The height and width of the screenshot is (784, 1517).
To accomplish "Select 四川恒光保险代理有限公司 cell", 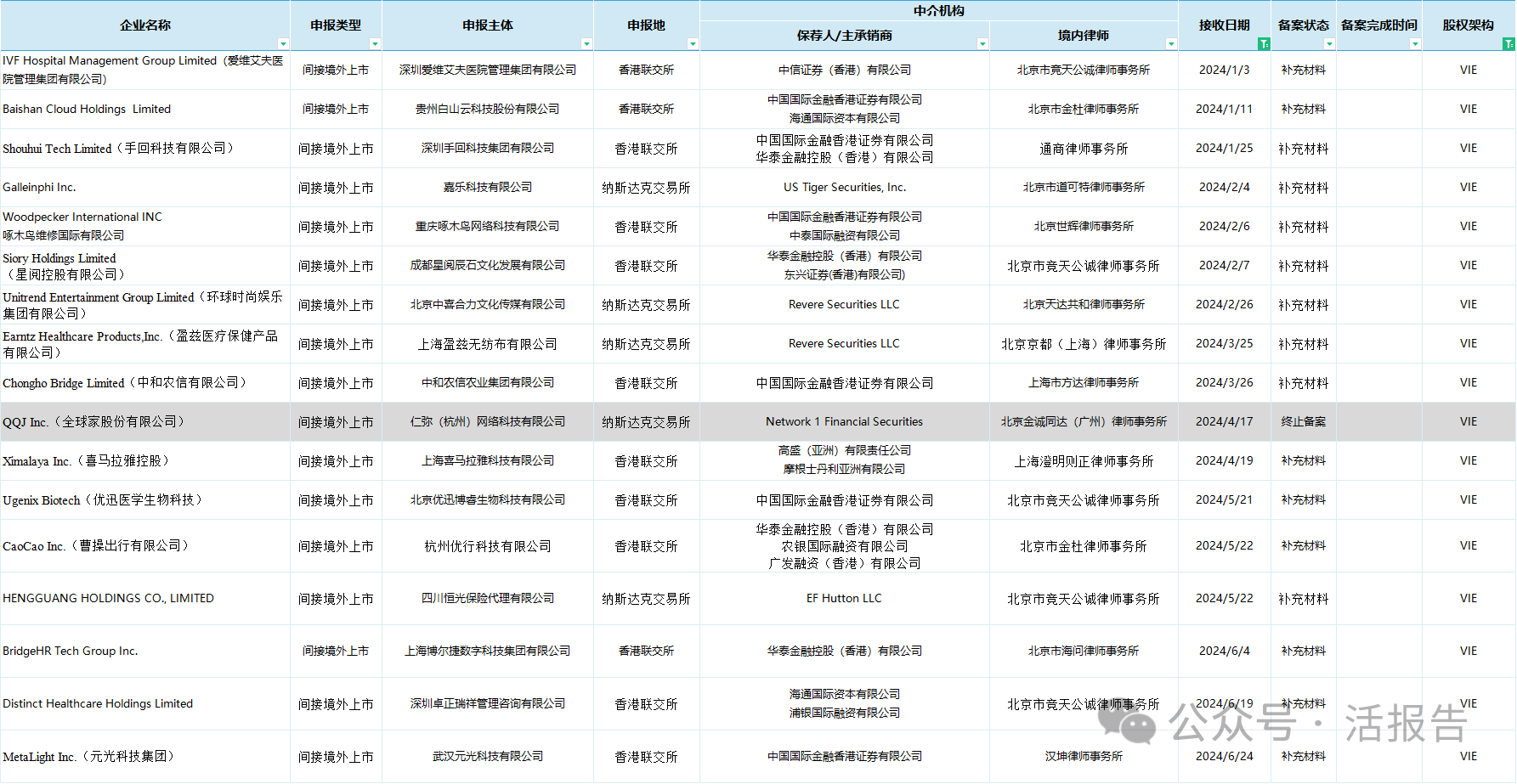I will pyautogui.click(x=488, y=599).
